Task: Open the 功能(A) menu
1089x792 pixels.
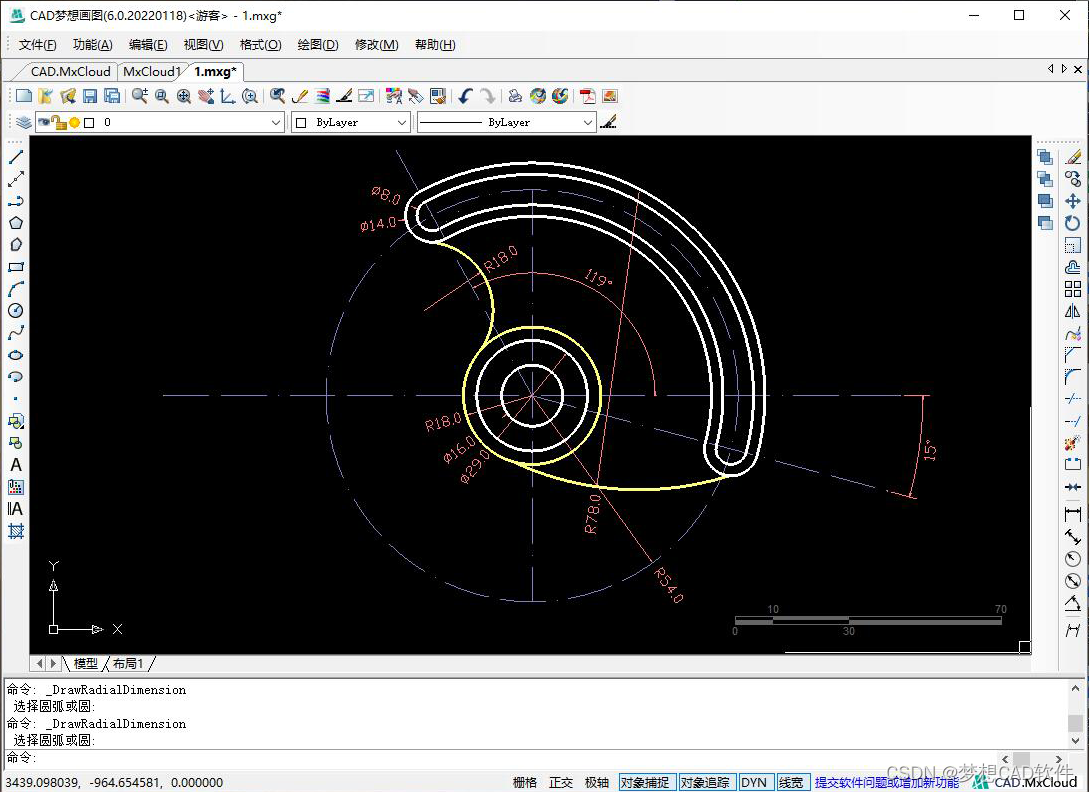Action: 92,44
